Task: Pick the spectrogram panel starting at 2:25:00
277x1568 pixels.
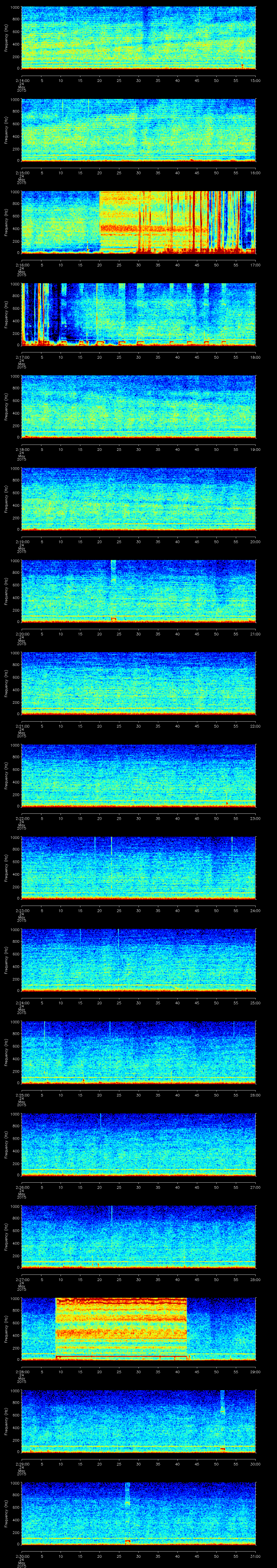Action: pyautogui.click(x=139, y=1052)
